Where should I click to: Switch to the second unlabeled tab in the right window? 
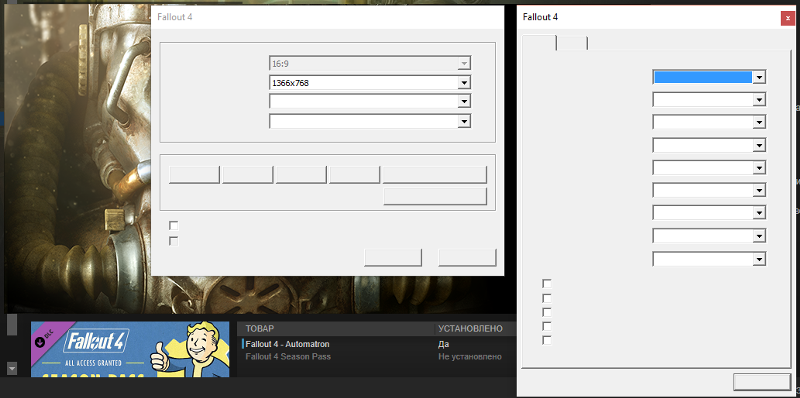click(x=572, y=43)
